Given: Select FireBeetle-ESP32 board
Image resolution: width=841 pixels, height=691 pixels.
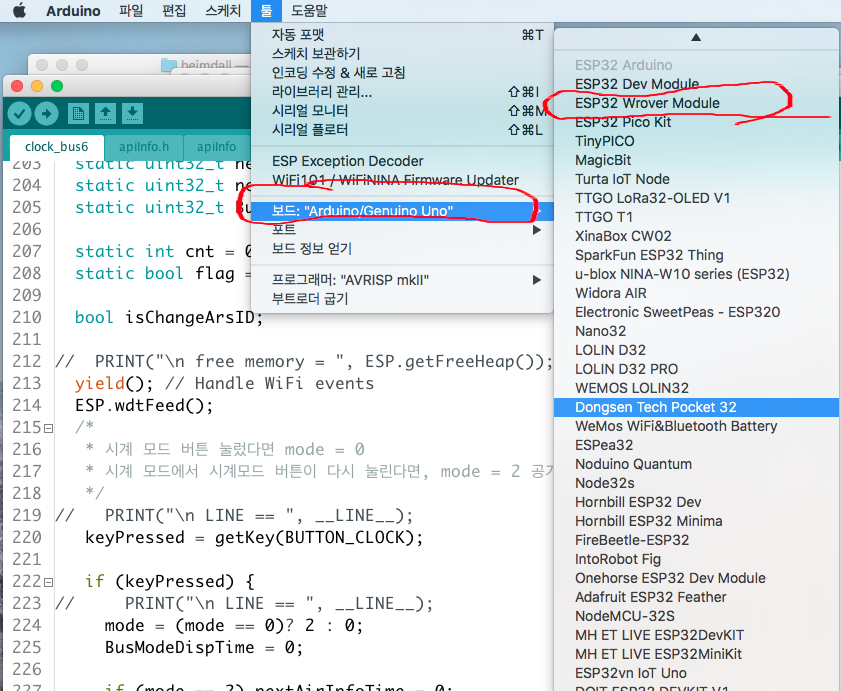Looking at the screenshot, I should (696, 540).
